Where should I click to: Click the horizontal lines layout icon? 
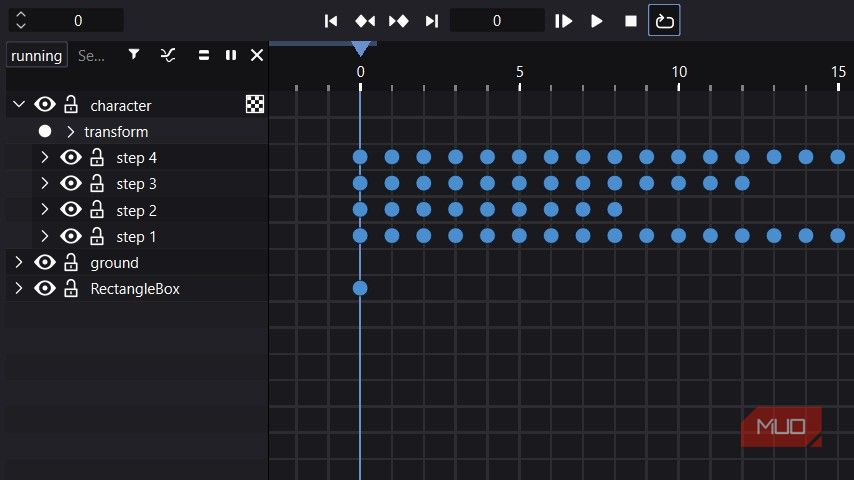click(204, 55)
